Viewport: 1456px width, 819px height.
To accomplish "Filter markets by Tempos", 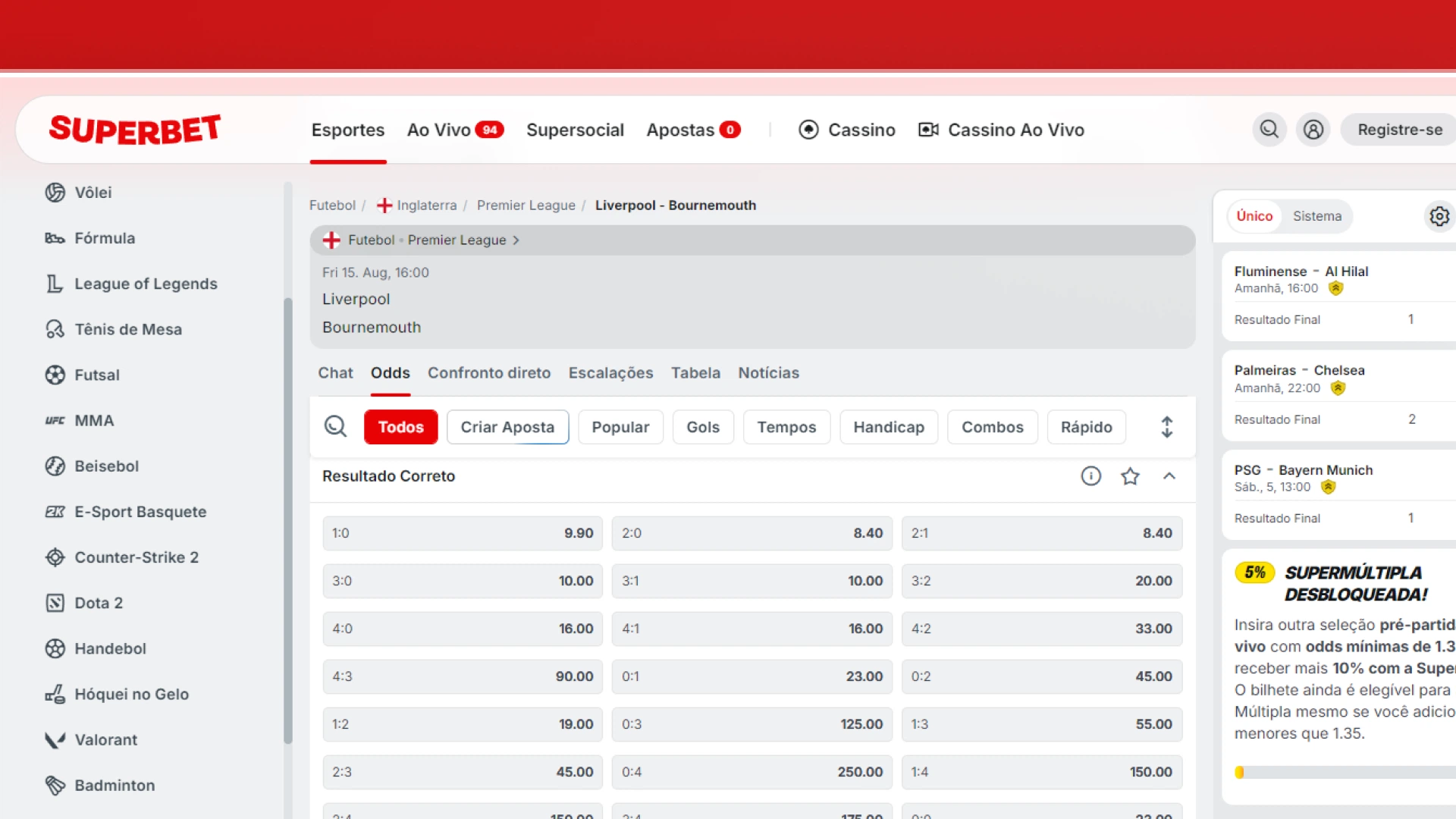I will click(x=786, y=427).
